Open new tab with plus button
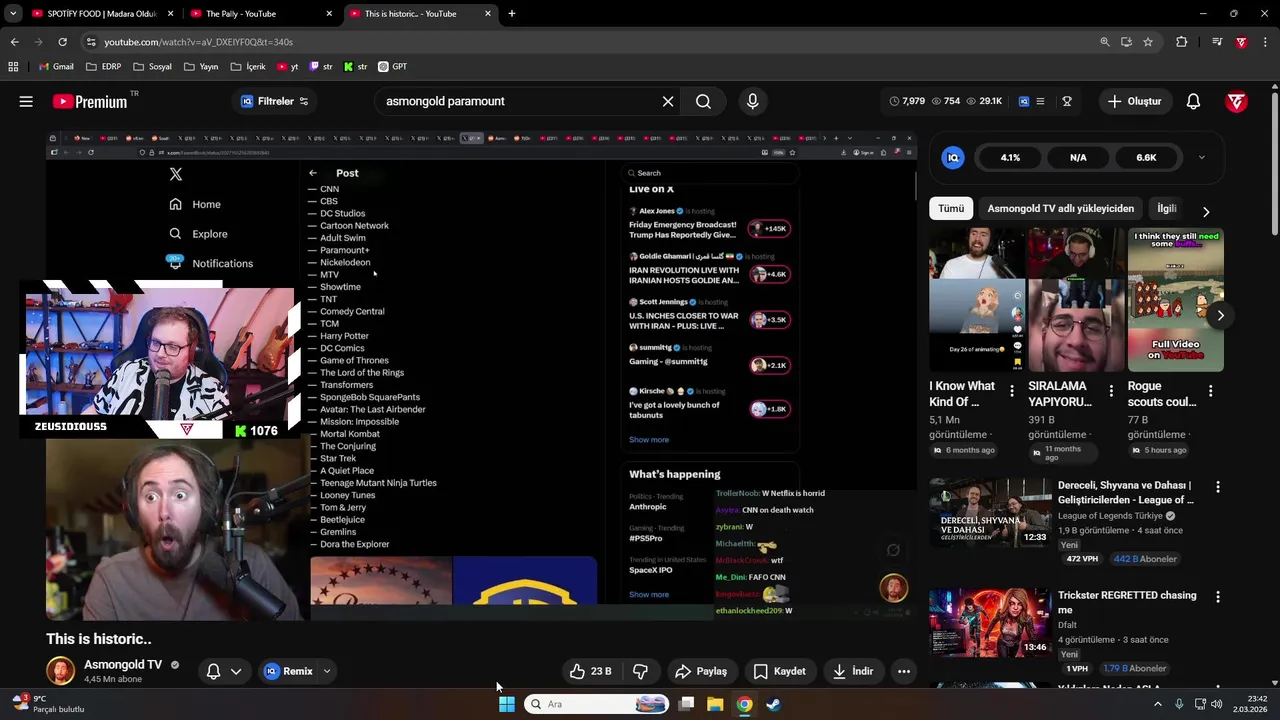1280x720 pixels. pos(512,14)
